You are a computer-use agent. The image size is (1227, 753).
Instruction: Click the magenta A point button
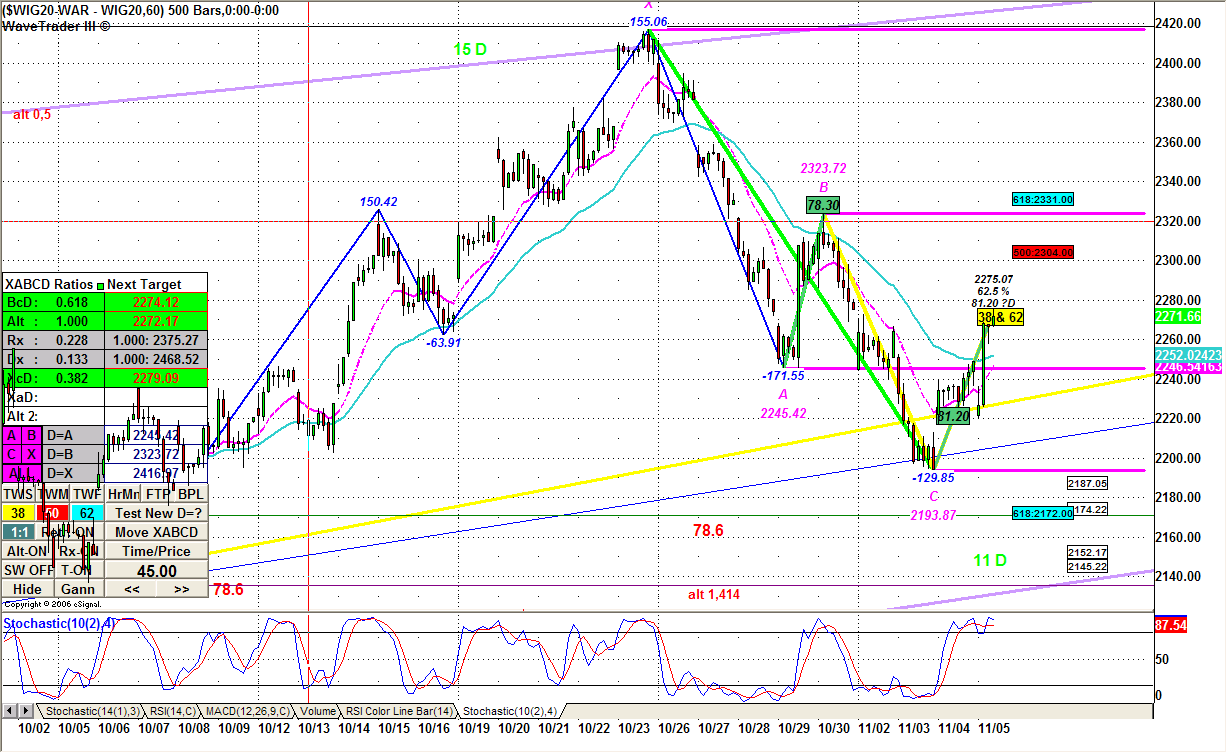(12, 435)
